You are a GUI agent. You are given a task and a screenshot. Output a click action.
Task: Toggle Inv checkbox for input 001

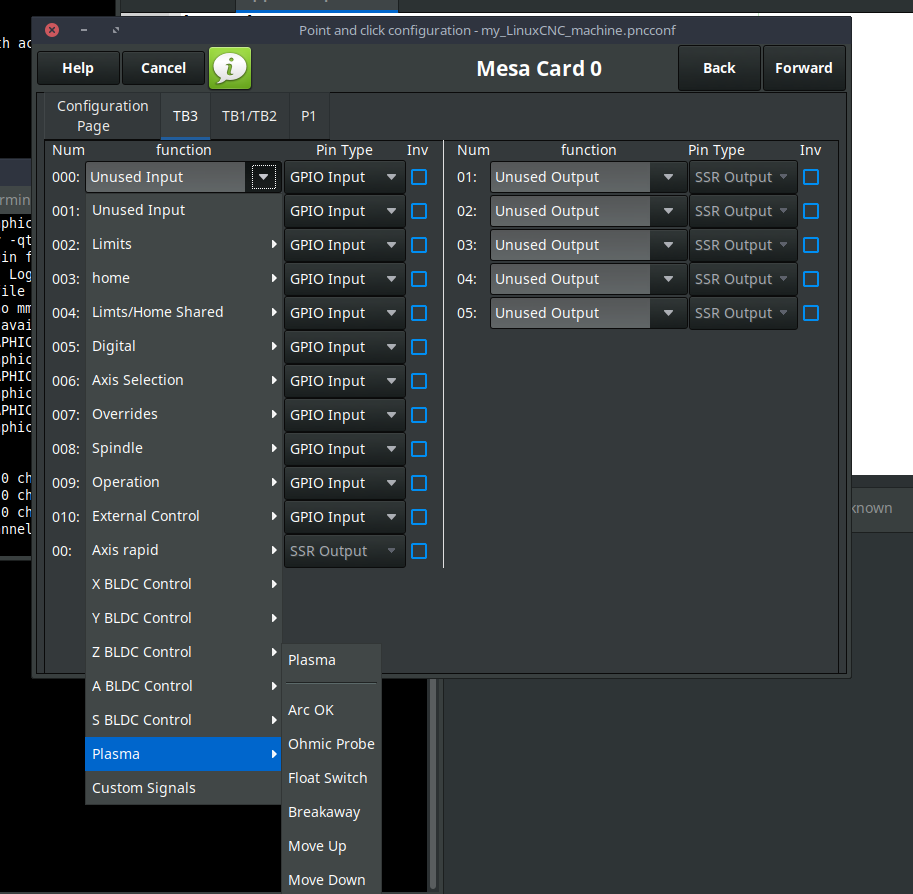[x=419, y=211]
